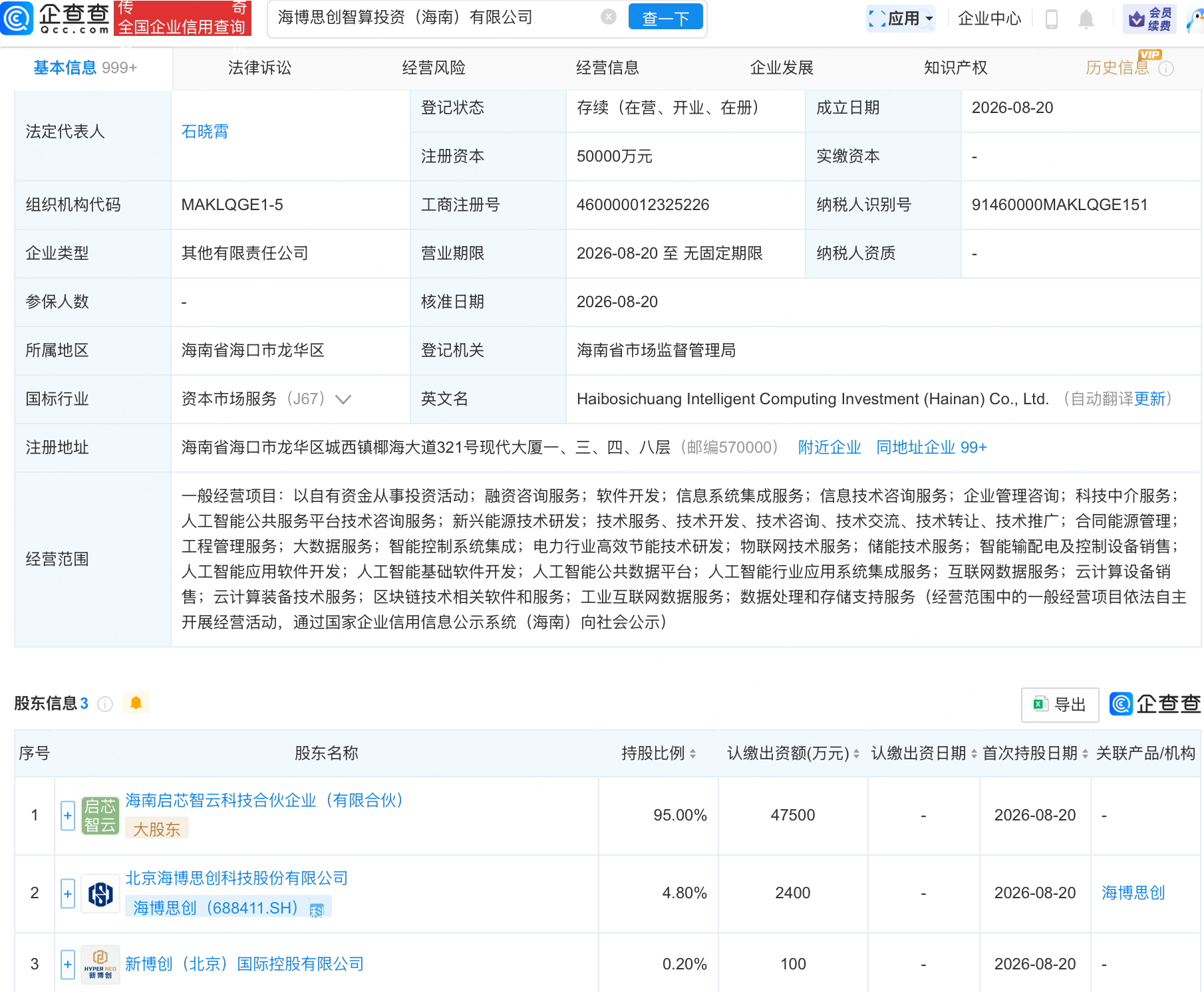Image resolution: width=1204 pixels, height=992 pixels.
Task: Click registration number 460000012325226
Action: point(643,205)
